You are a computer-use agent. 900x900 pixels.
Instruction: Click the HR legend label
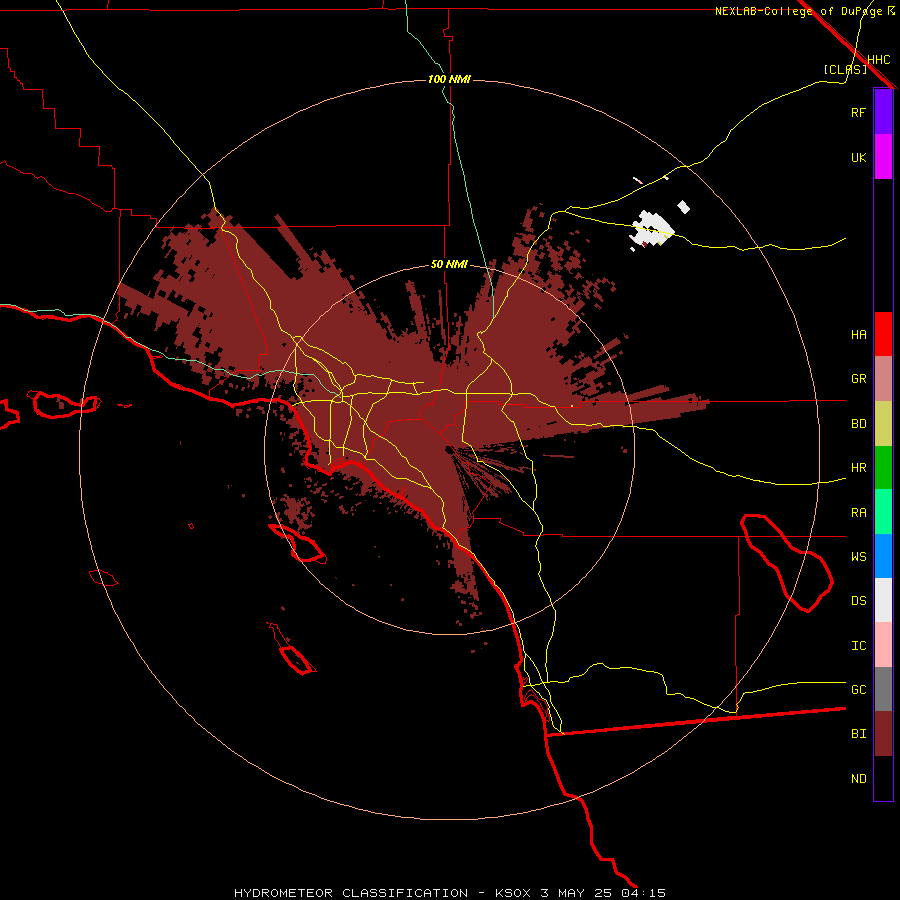tap(858, 468)
